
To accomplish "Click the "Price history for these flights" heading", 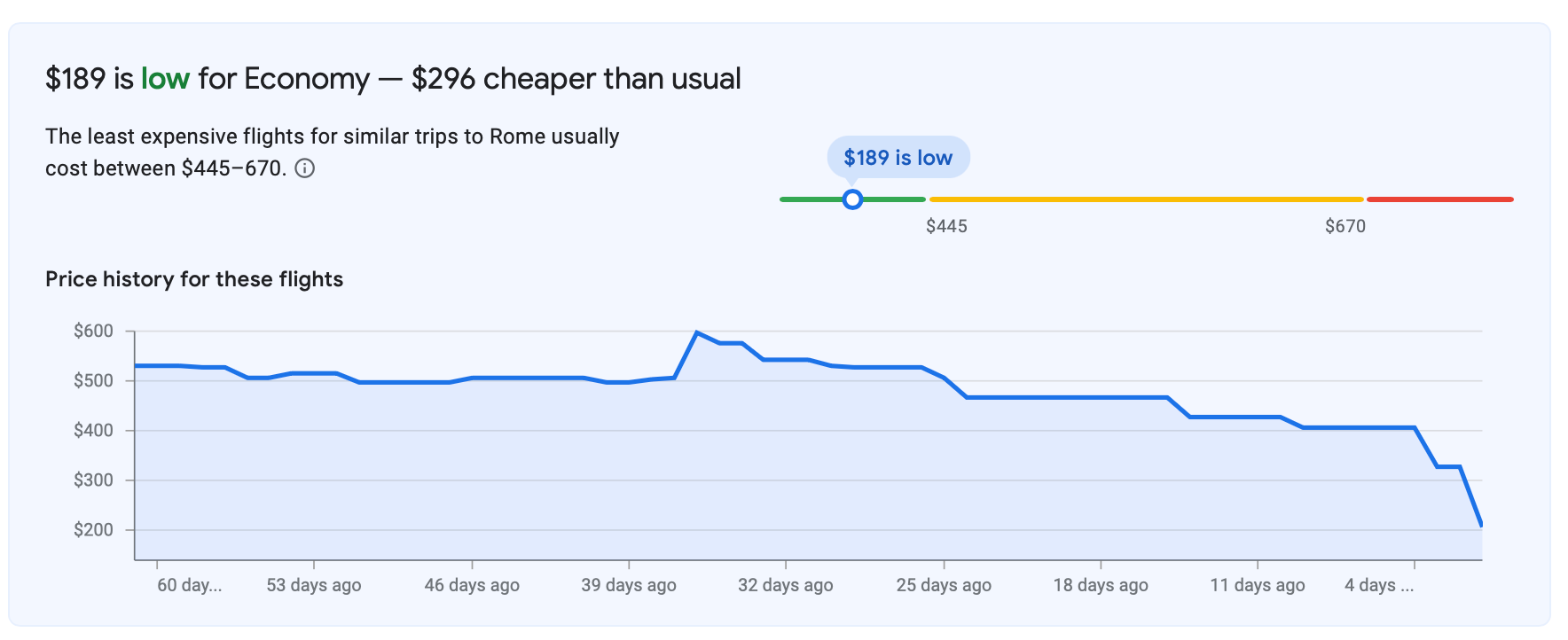I will click(194, 279).
